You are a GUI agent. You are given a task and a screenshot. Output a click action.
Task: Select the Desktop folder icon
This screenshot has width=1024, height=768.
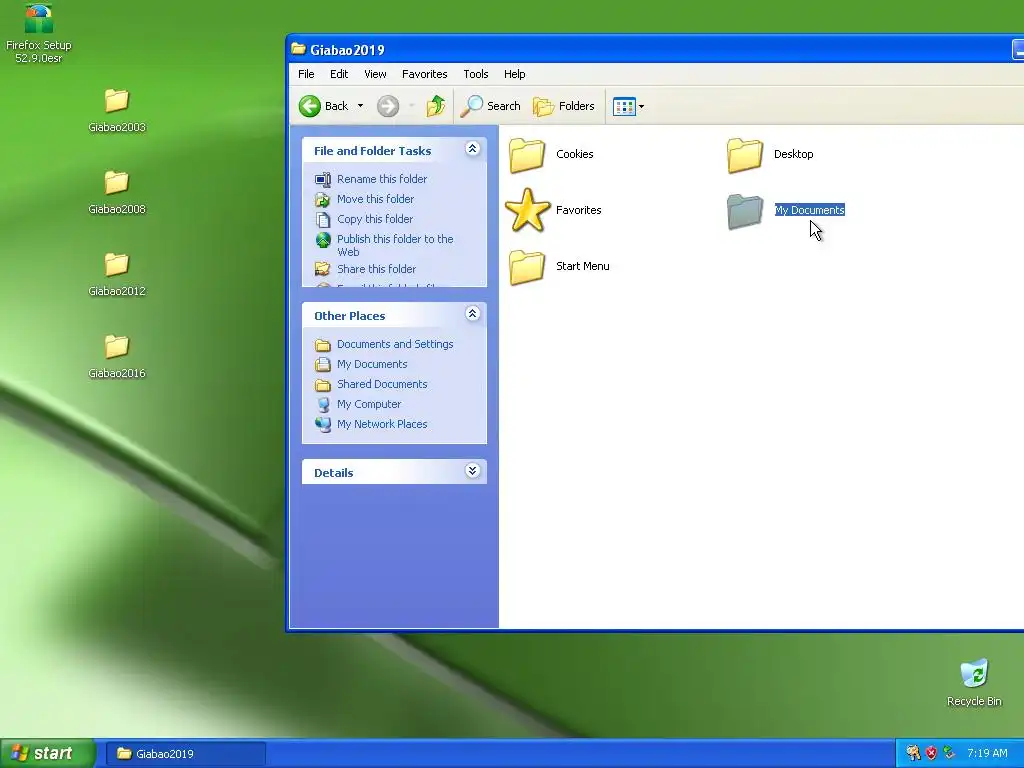(744, 155)
